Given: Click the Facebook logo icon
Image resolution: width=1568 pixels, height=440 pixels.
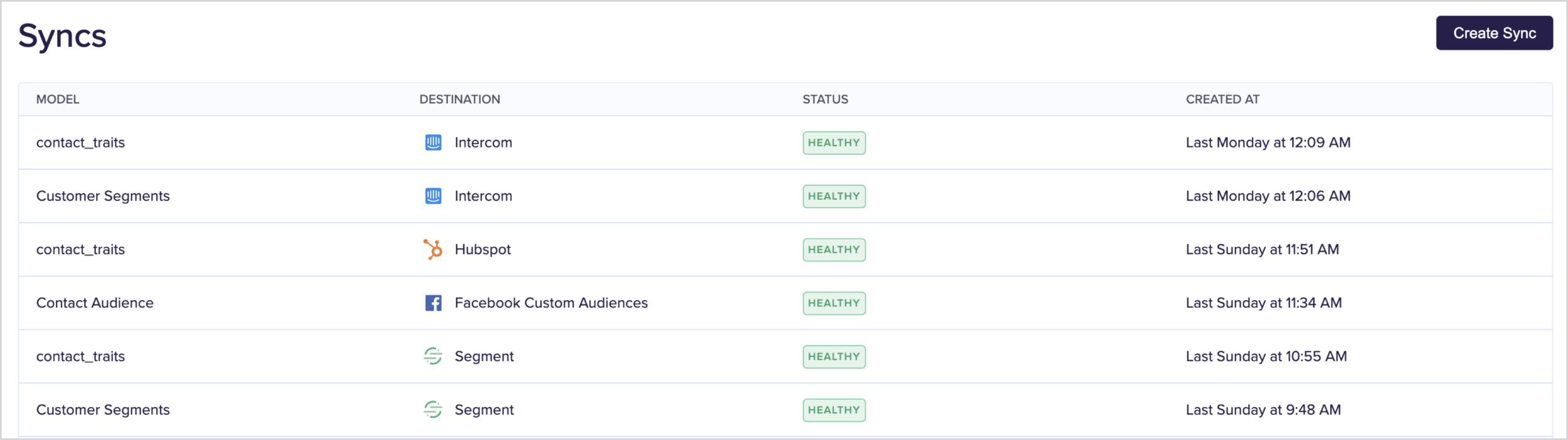Looking at the screenshot, I should coord(433,303).
